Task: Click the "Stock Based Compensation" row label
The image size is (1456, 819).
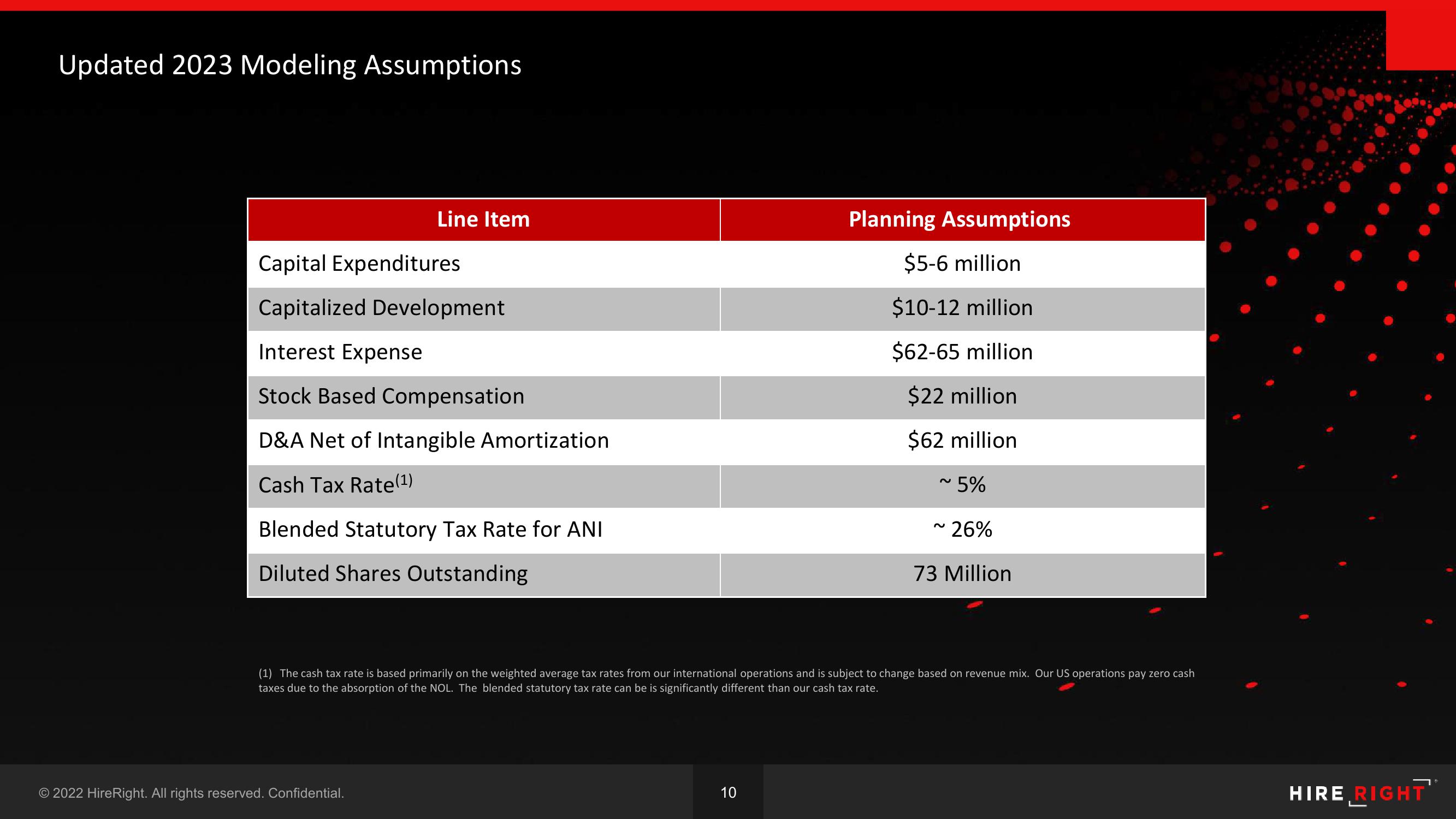Action: click(391, 396)
